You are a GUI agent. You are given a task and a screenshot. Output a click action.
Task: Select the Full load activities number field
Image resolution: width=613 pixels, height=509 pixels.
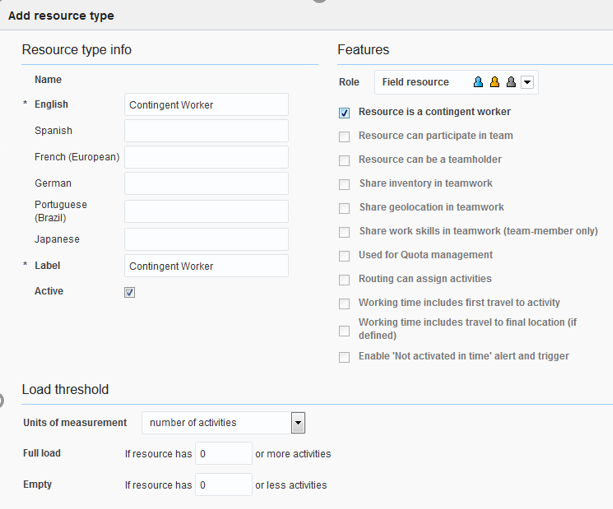[x=223, y=454]
